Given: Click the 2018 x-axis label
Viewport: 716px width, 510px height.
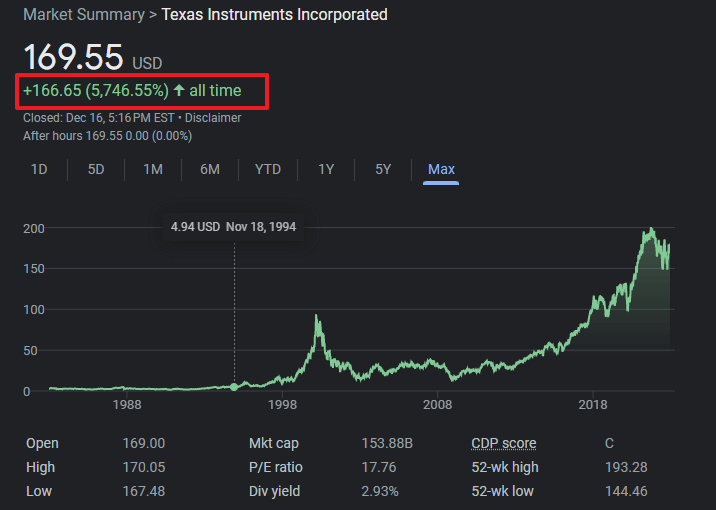Looking at the screenshot, I should [593, 405].
